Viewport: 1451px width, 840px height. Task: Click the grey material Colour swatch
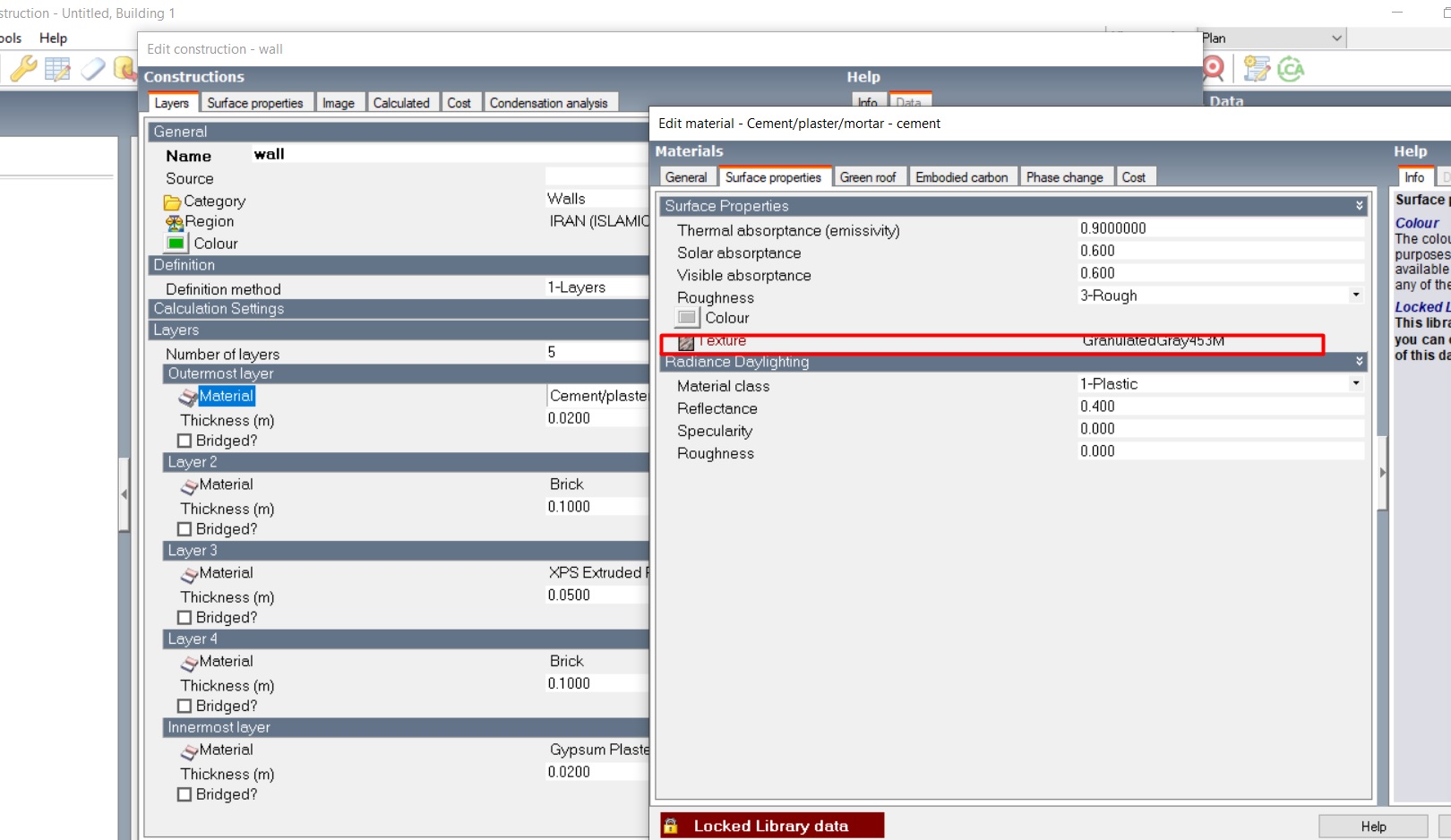687,318
